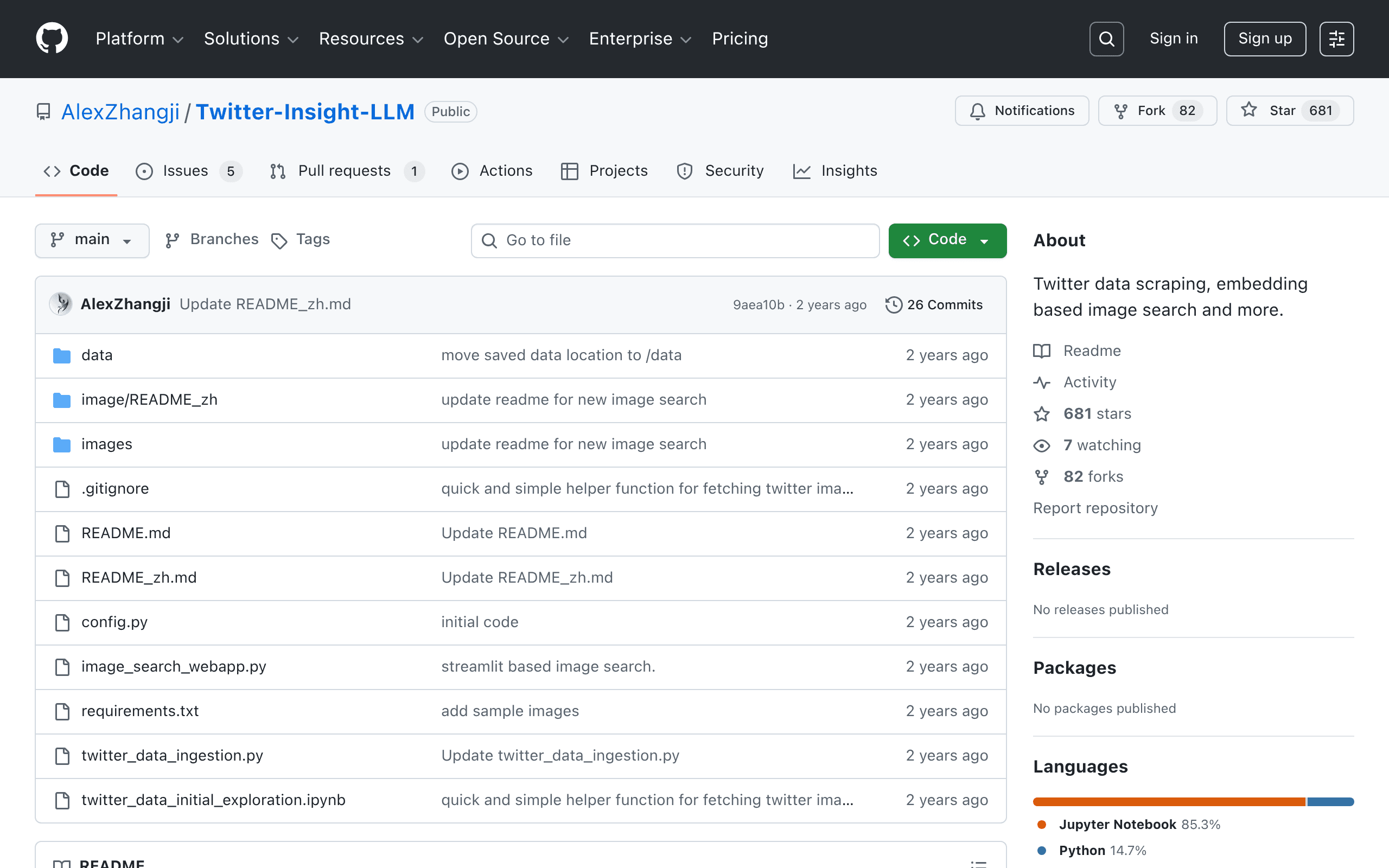This screenshot has height=868, width=1389.
Task: Click the data folder icon
Action: (61, 355)
